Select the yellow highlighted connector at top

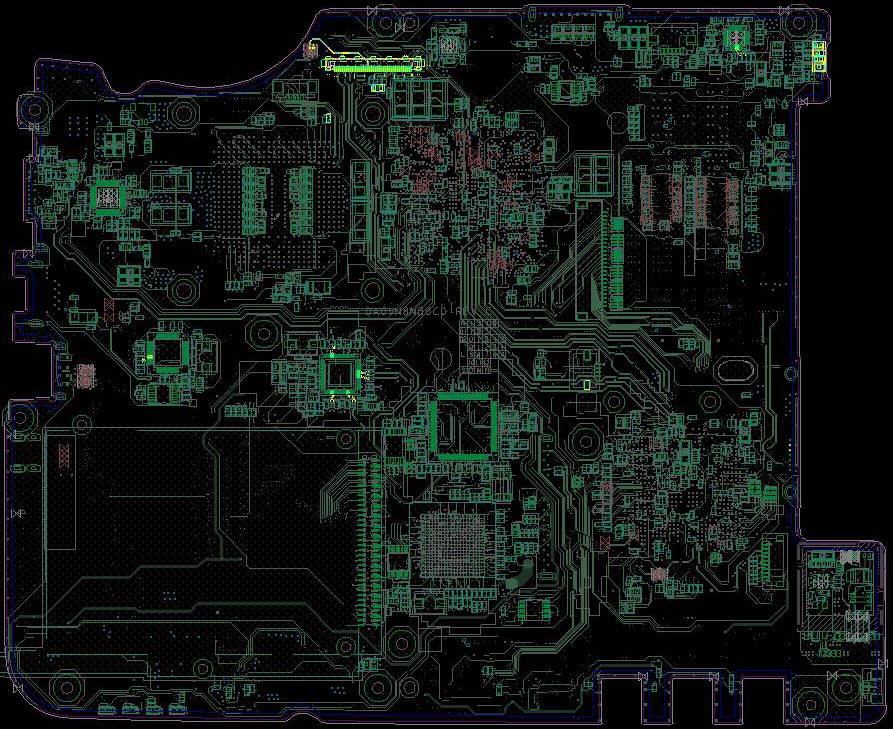[371, 65]
